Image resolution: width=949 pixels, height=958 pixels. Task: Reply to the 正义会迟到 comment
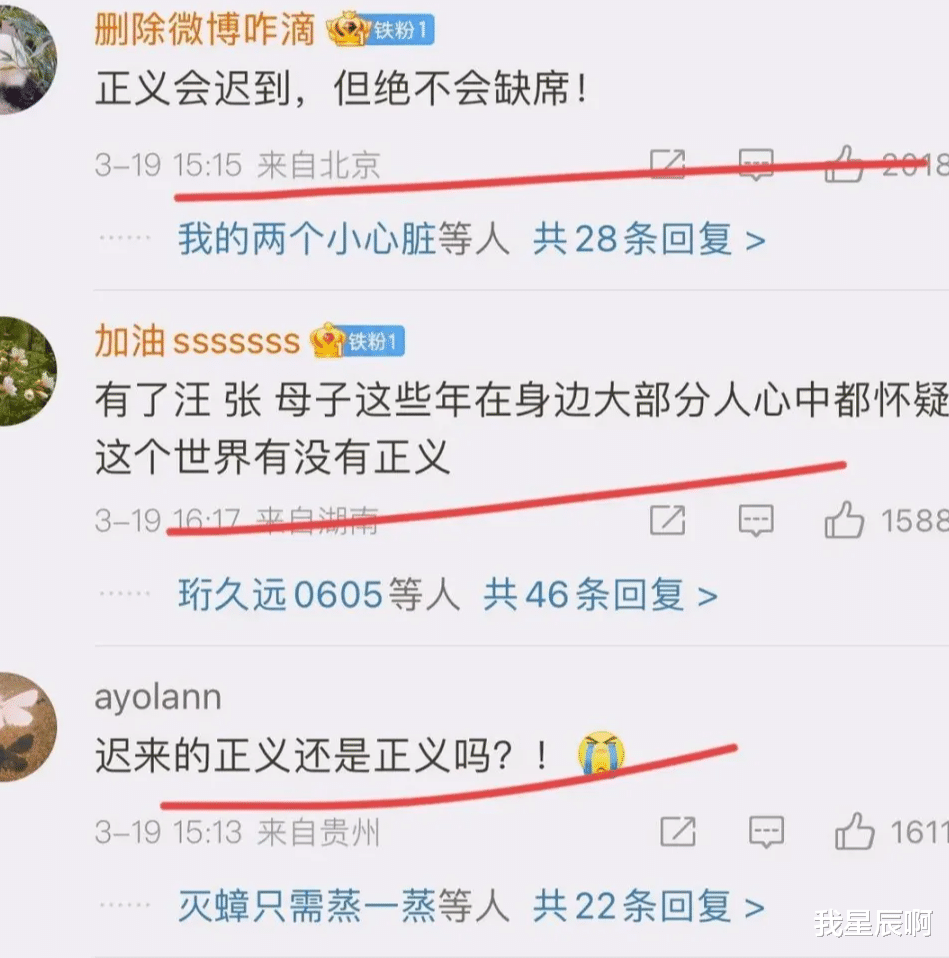[x=756, y=164]
